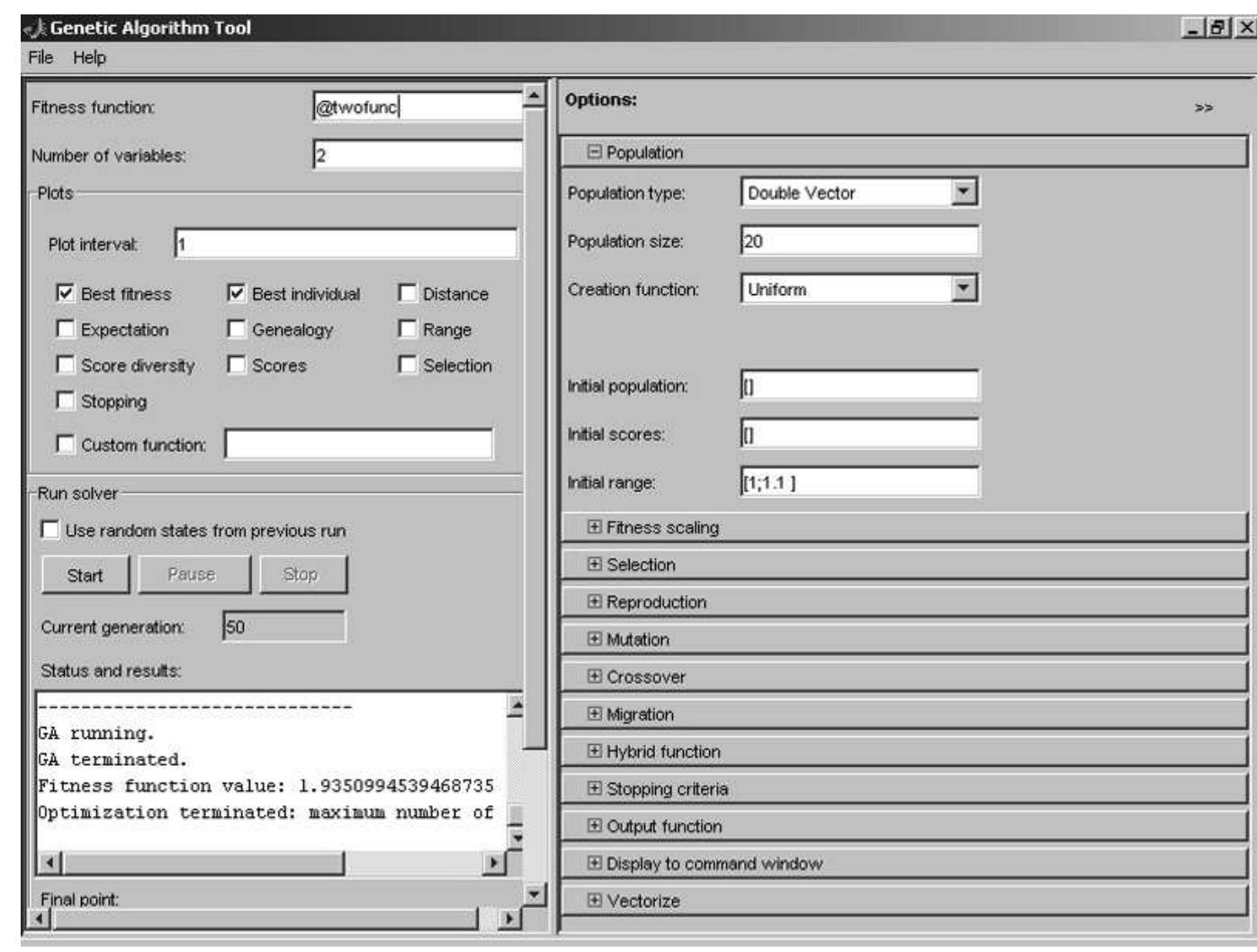1257x952 pixels.
Task: Toggle the Best fitness plot checkbox
Action: (x=66, y=293)
